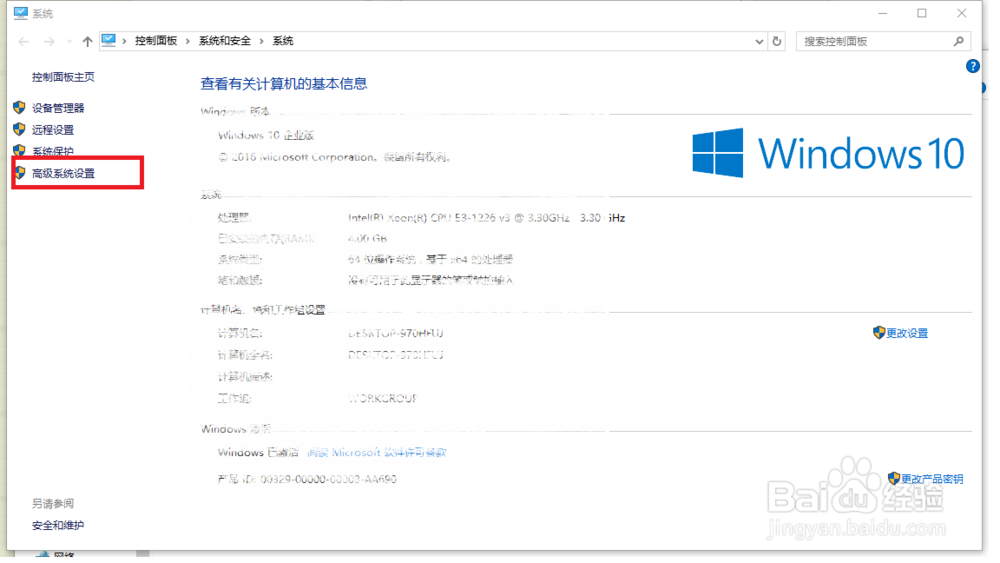Open Advanced system settings (高级系统设置)

click(x=64, y=175)
